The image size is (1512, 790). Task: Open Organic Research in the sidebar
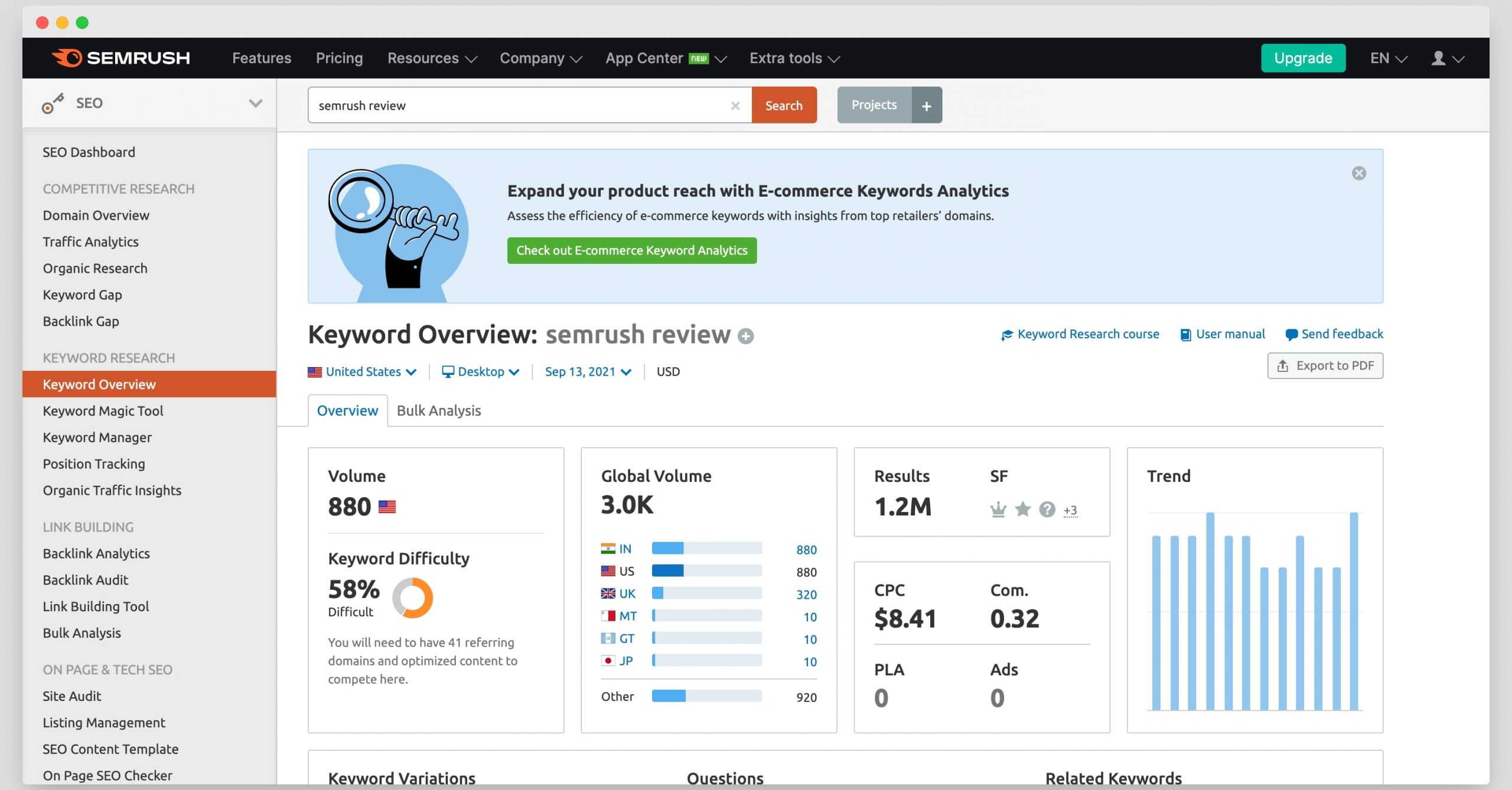coord(95,269)
